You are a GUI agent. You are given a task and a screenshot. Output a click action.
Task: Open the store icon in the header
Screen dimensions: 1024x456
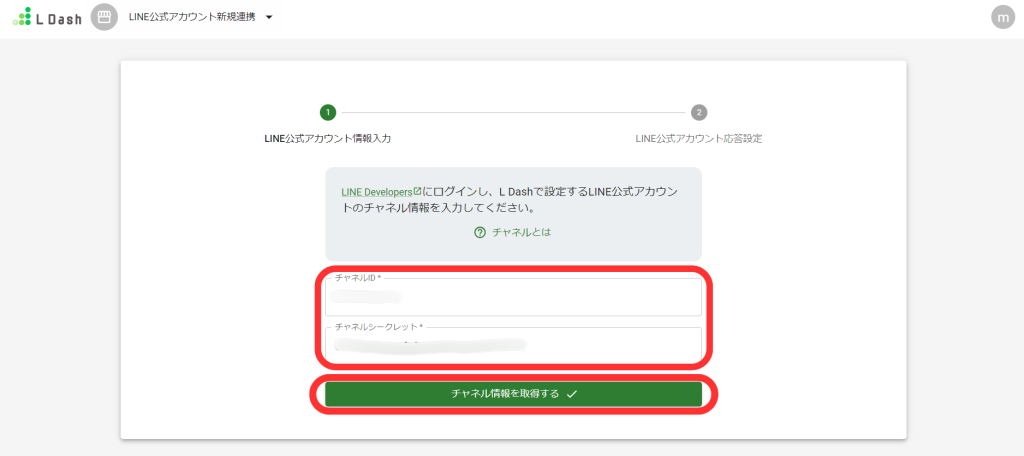click(102, 17)
